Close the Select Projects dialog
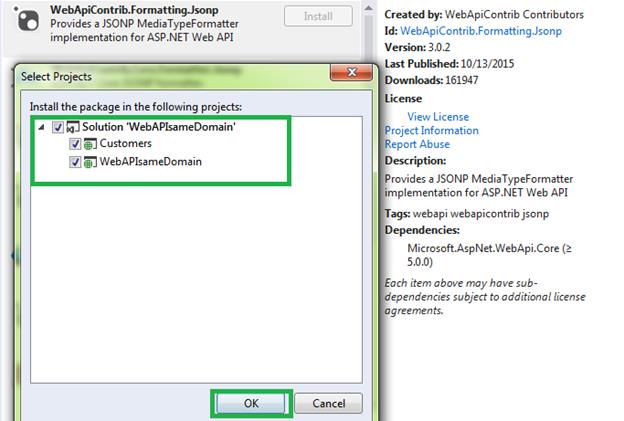Viewport: 624px width, 421px height. click(x=351, y=72)
